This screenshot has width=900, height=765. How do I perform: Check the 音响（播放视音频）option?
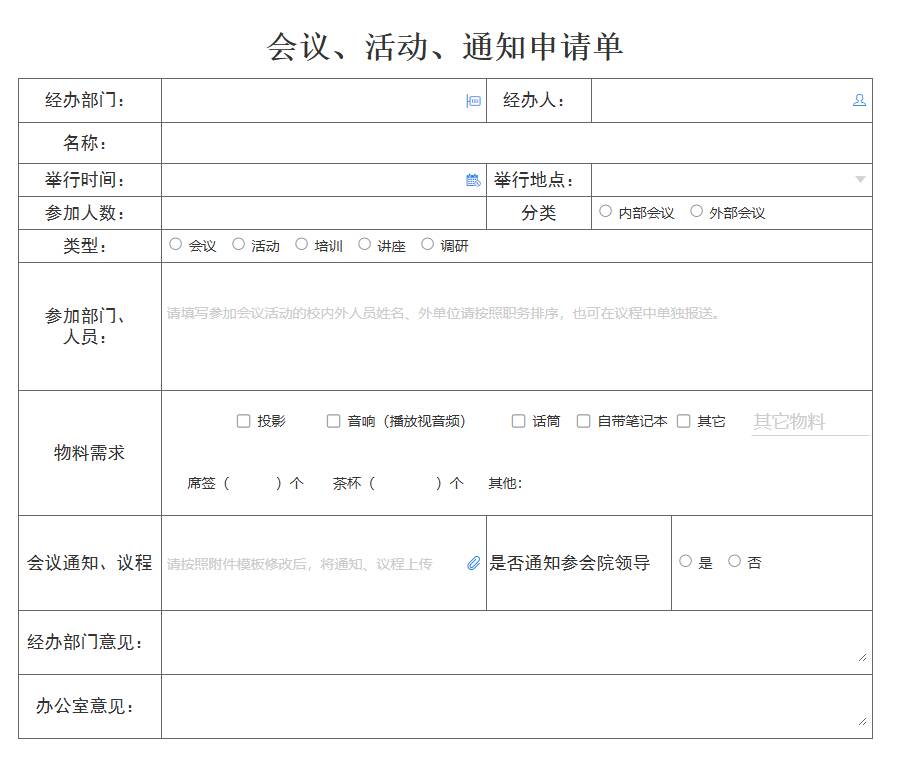(333, 422)
